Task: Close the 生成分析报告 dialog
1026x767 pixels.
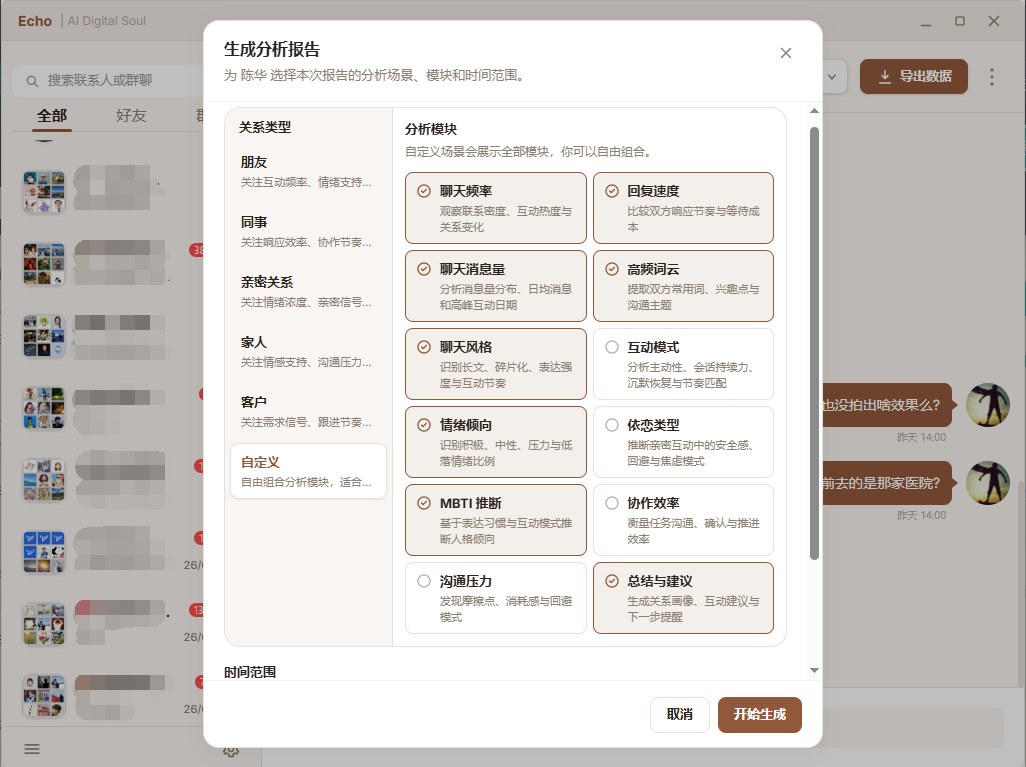Action: (x=785, y=53)
